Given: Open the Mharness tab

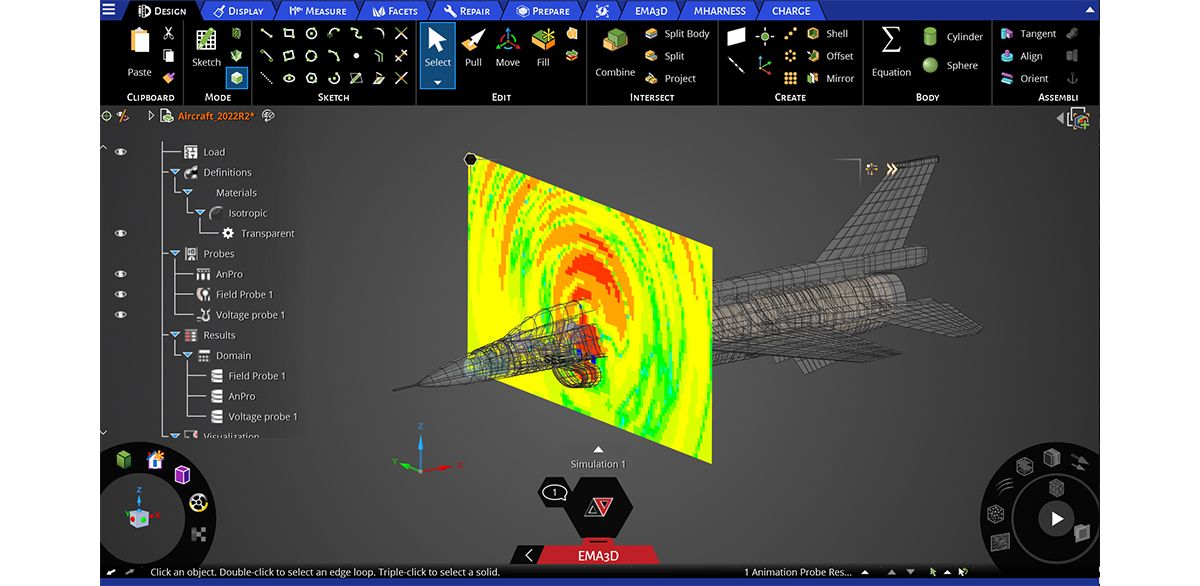Looking at the screenshot, I should [x=718, y=11].
